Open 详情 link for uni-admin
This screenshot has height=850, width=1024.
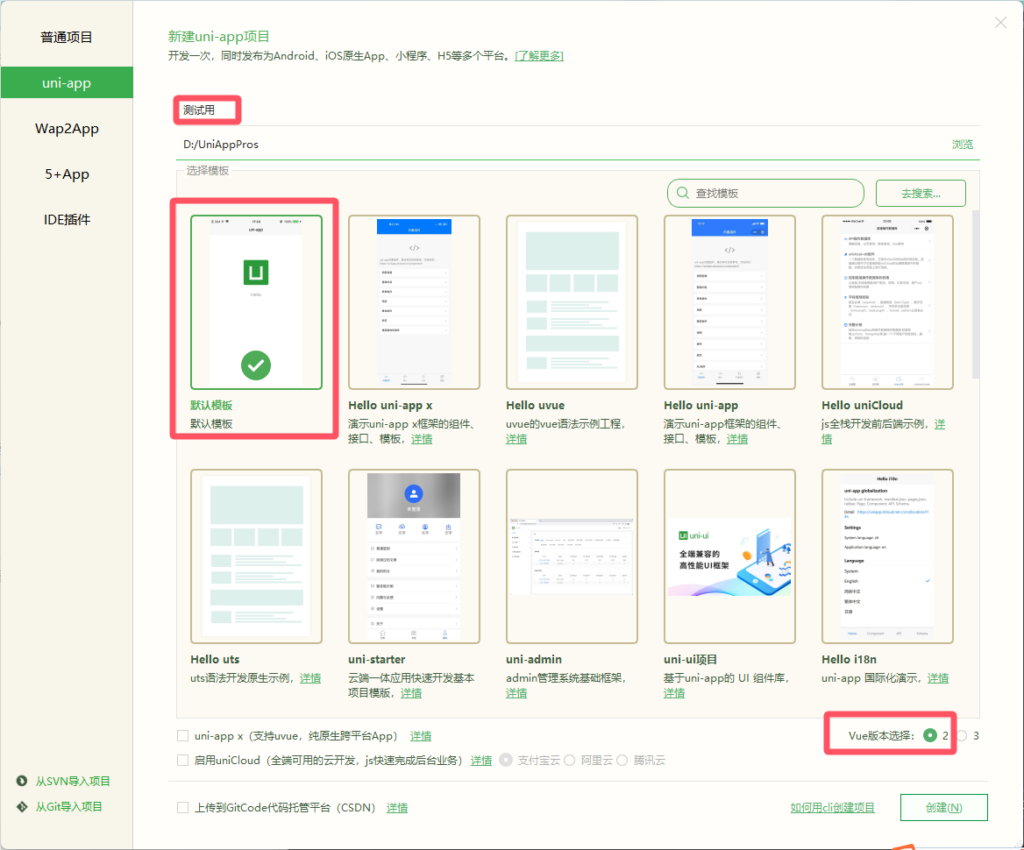(x=516, y=693)
